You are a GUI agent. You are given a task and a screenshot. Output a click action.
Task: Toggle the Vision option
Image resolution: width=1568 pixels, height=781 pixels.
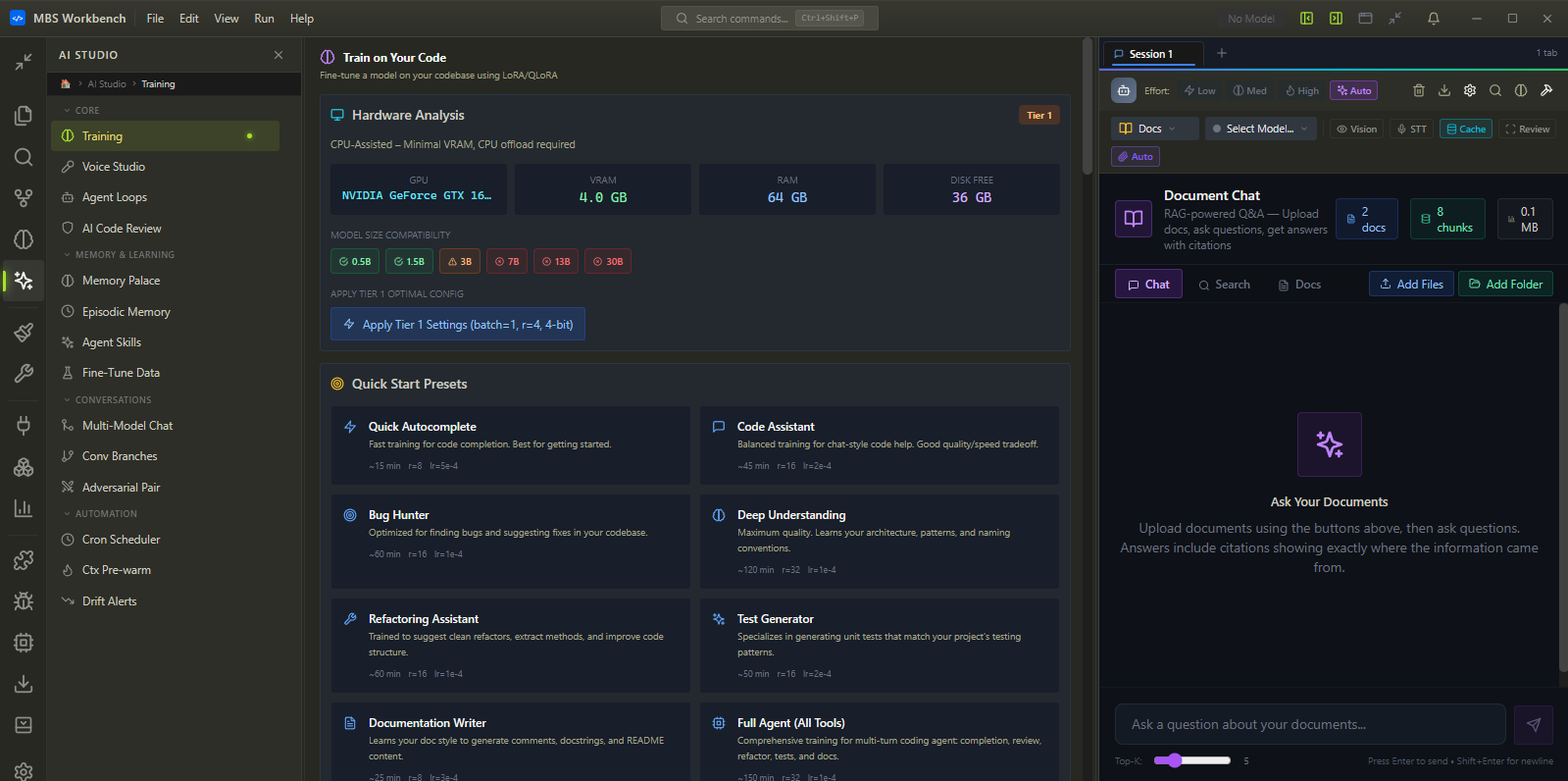[x=1356, y=129]
